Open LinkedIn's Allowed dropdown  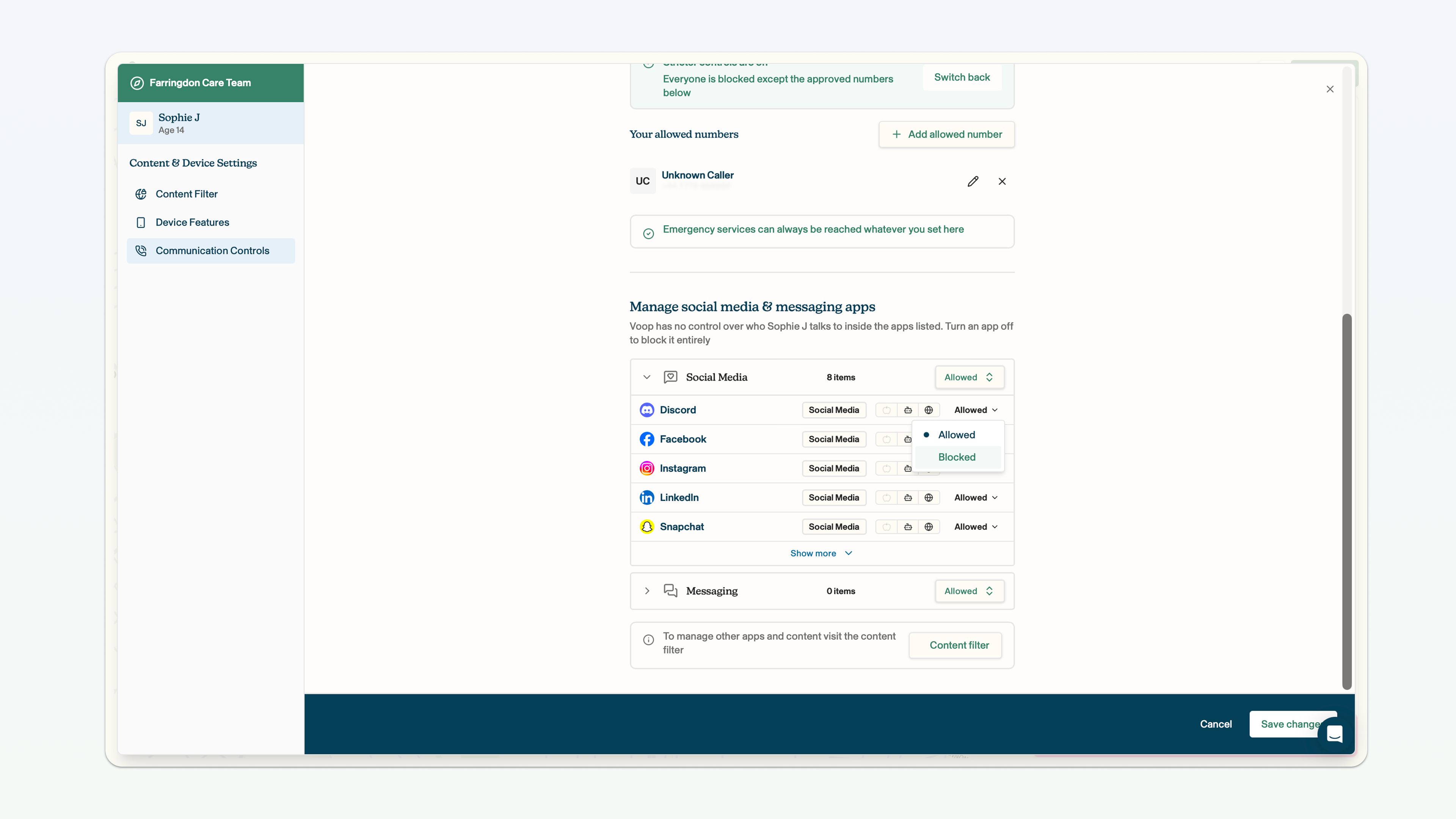[976, 498]
